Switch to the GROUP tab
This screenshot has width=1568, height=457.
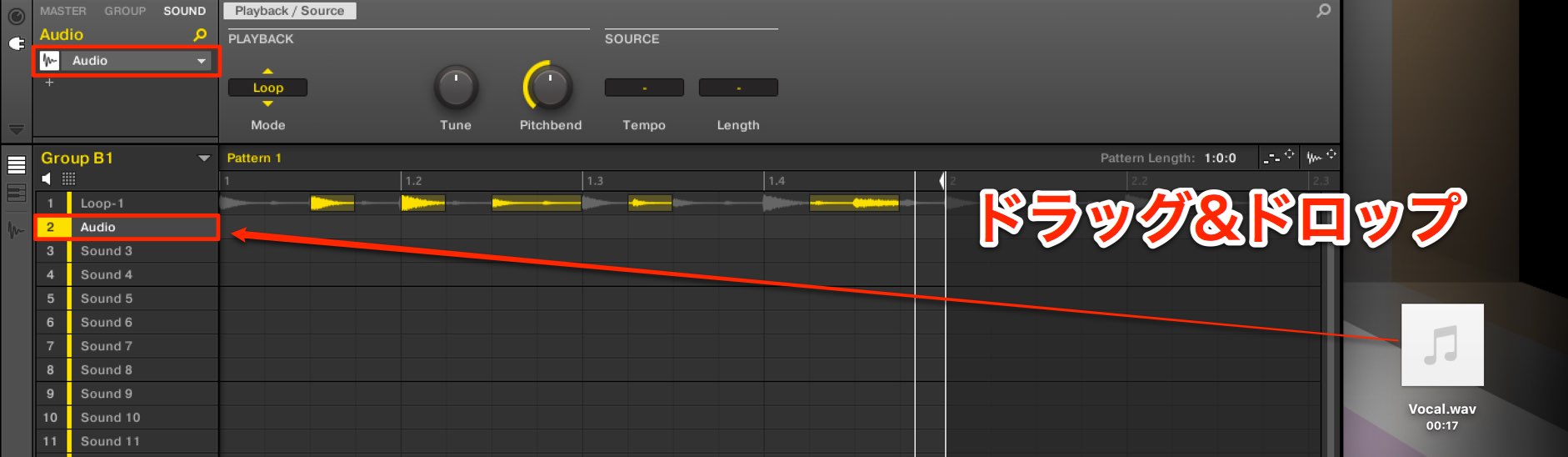125,11
